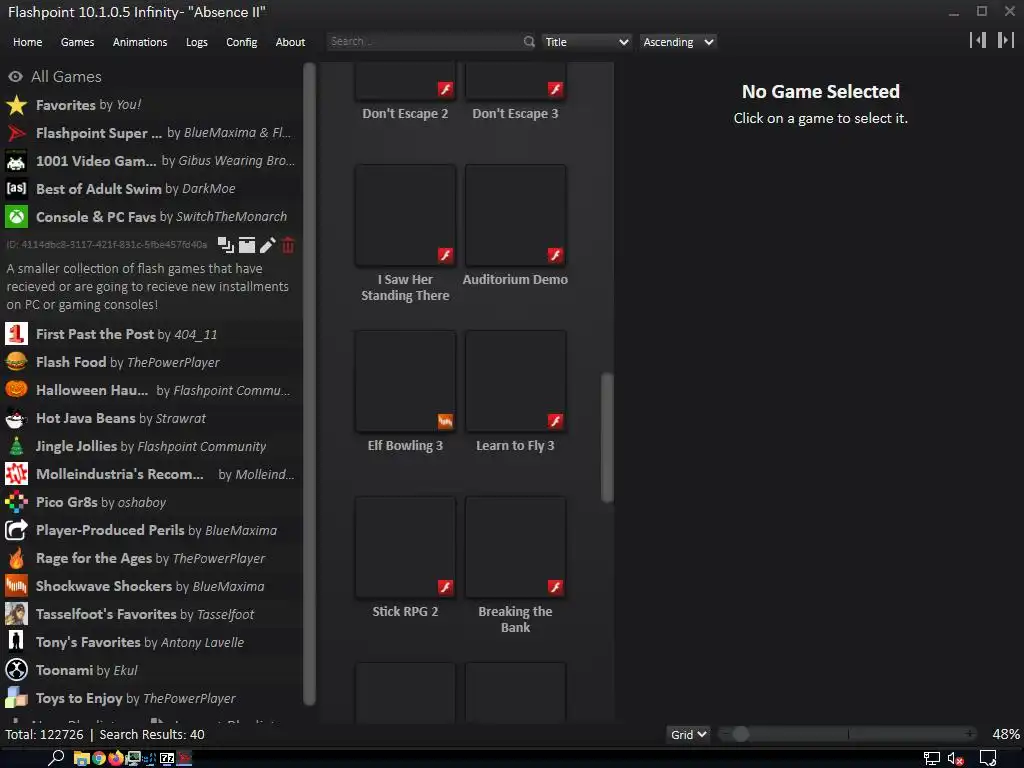This screenshot has width=1024, height=768.
Task: Open the Hot Java Beans playlist
Action: 152,418
